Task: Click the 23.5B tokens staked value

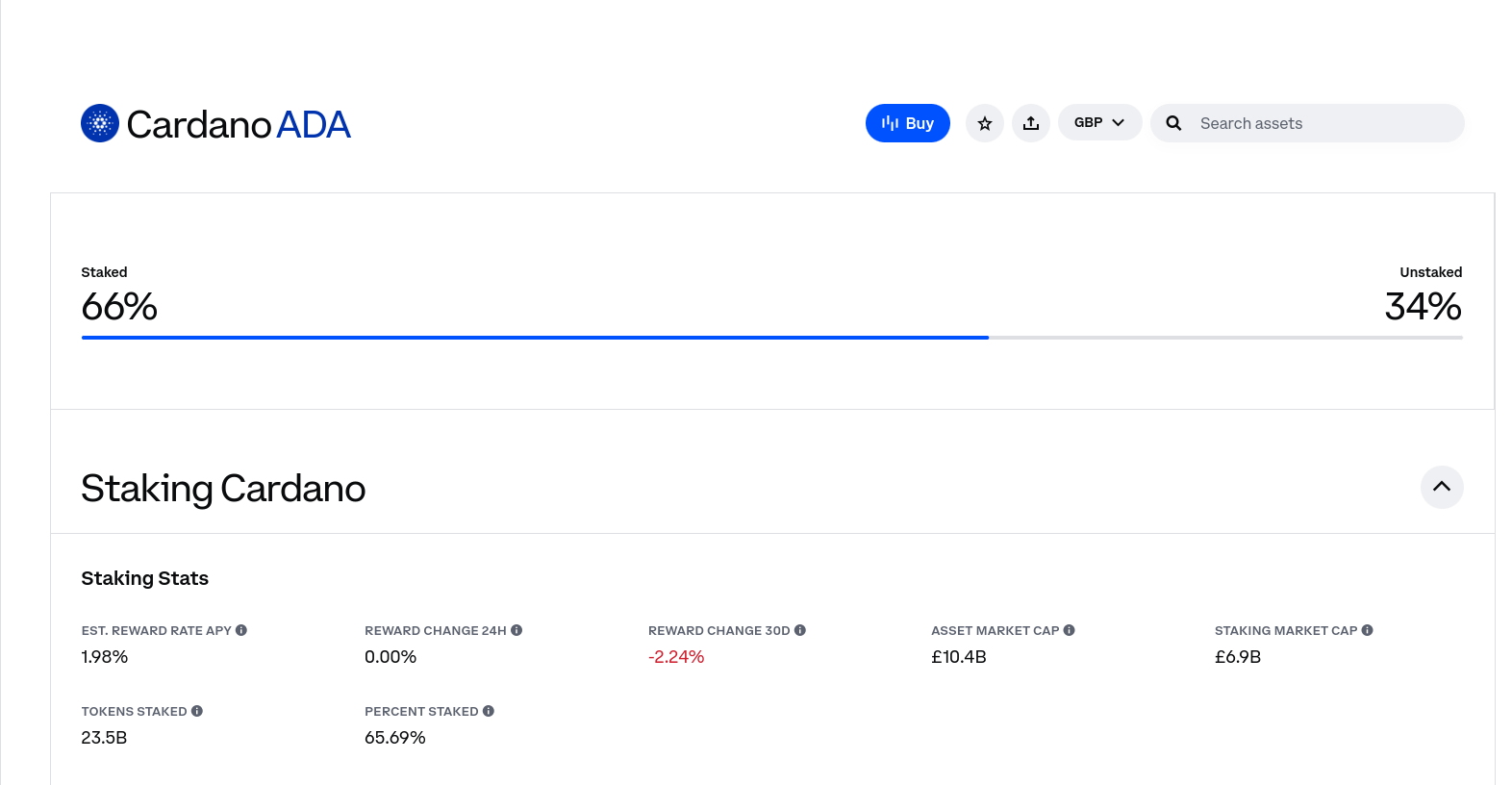Action: (x=104, y=738)
